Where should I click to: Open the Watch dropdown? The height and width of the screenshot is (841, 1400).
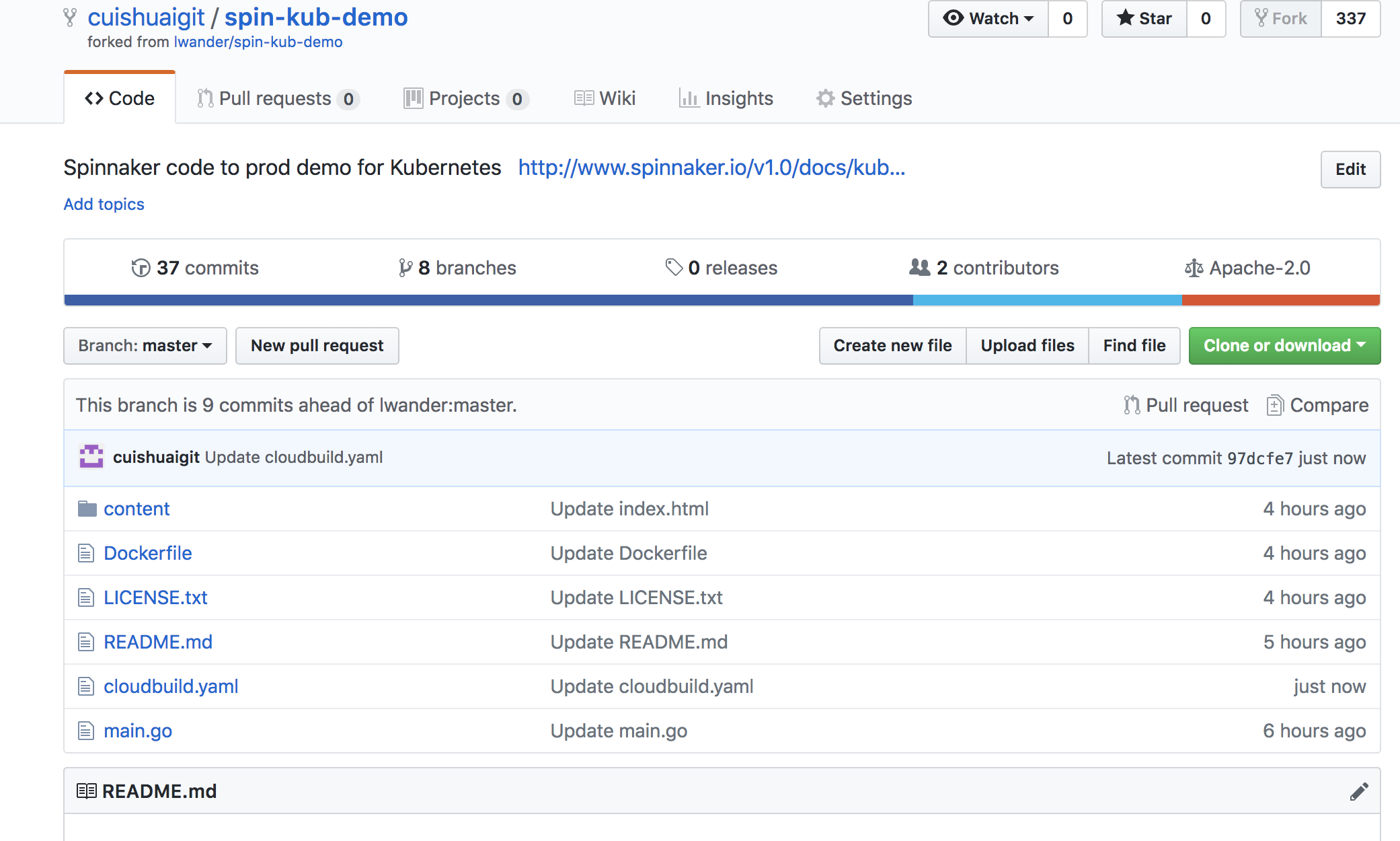988,18
